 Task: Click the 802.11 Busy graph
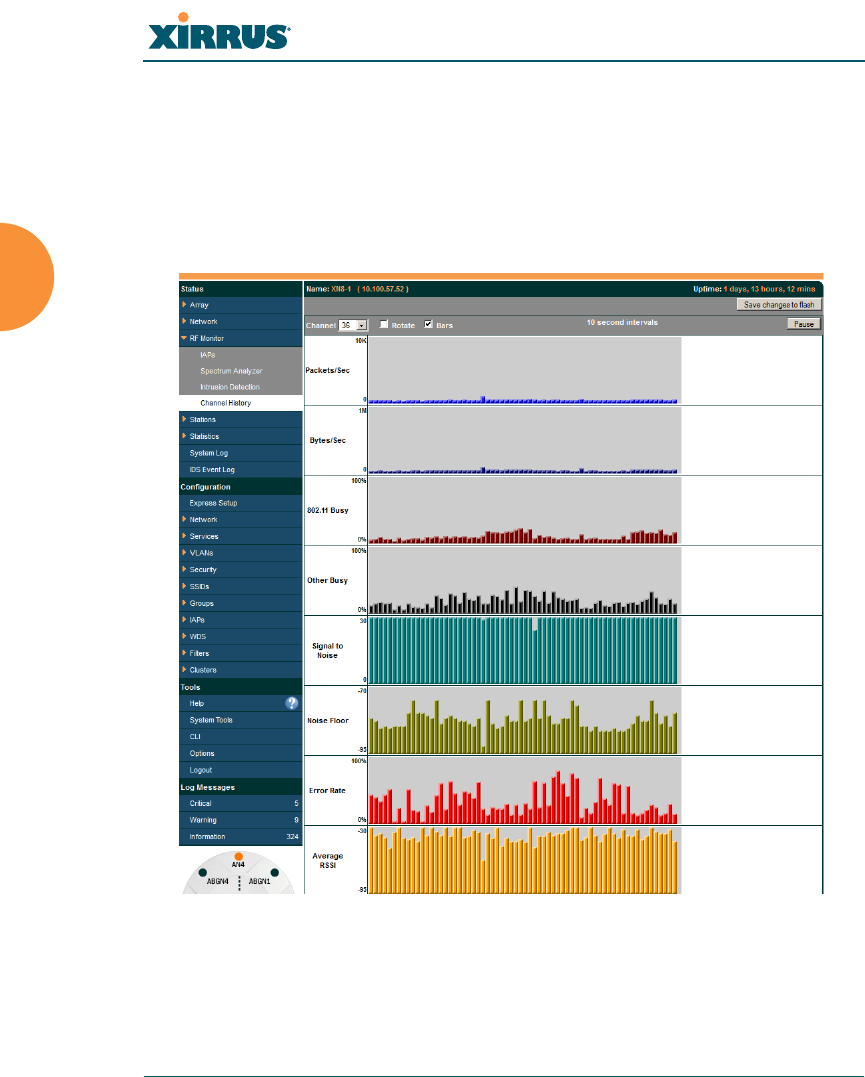(x=525, y=510)
